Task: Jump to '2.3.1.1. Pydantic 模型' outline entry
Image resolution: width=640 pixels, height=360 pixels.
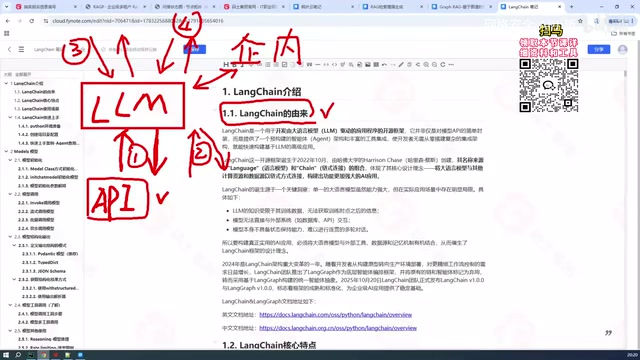Action: [x=50, y=254]
